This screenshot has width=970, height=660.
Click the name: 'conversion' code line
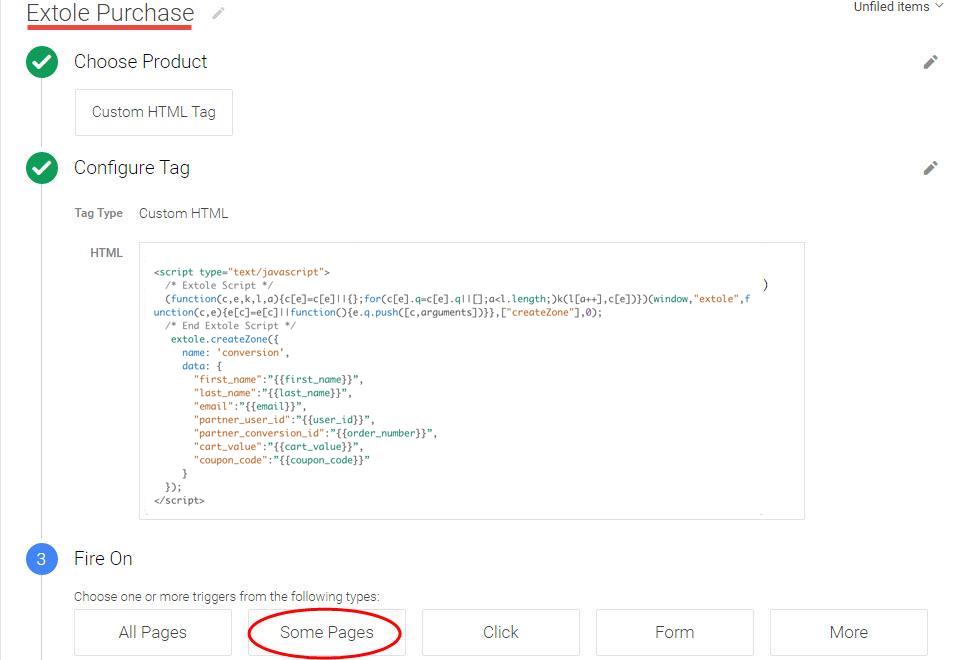coord(236,353)
